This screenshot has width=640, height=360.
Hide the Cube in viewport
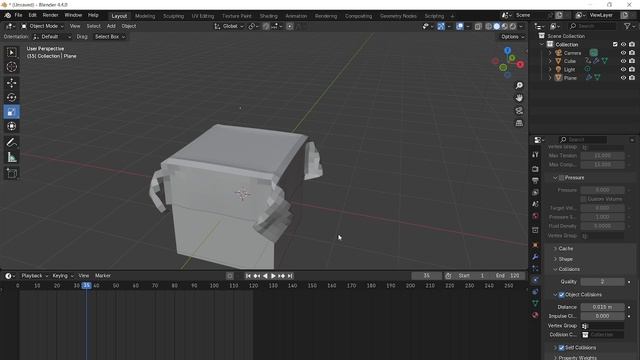[623, 61]
